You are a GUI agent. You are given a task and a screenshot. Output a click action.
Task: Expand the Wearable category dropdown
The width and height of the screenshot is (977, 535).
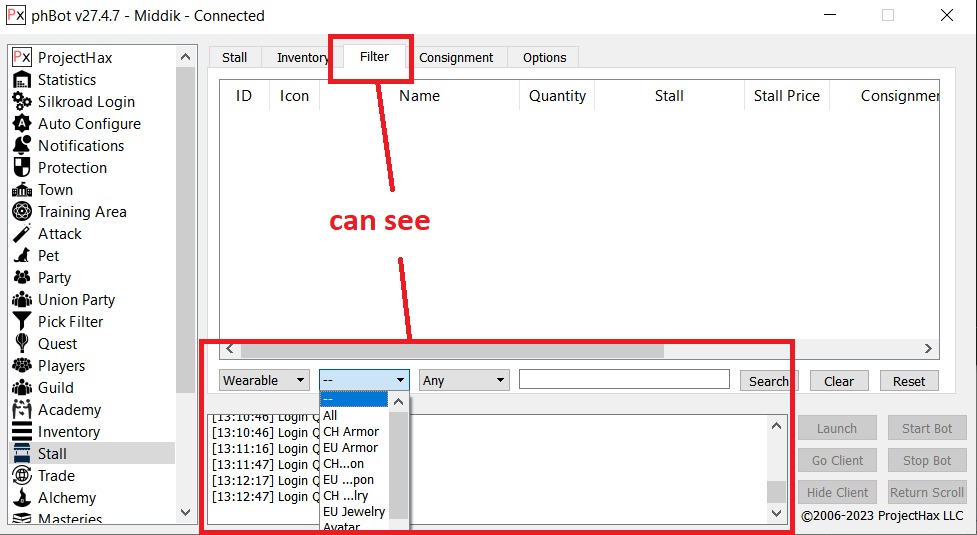coord(265,381)
